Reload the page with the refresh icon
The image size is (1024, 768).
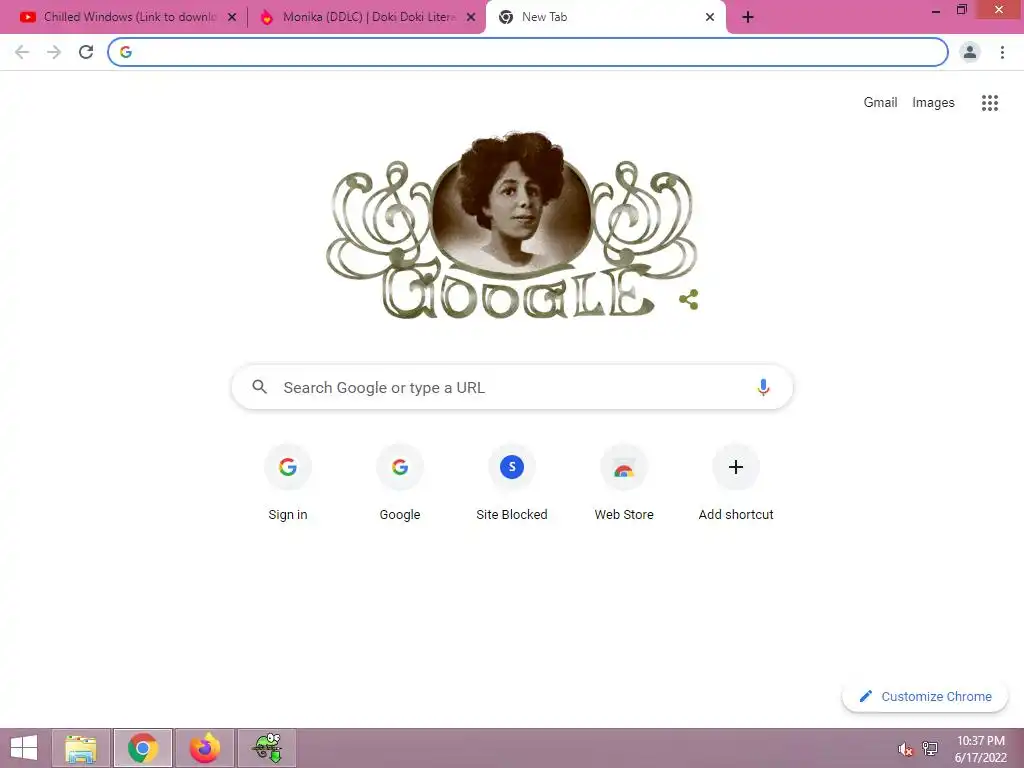[x=86, y=52]
